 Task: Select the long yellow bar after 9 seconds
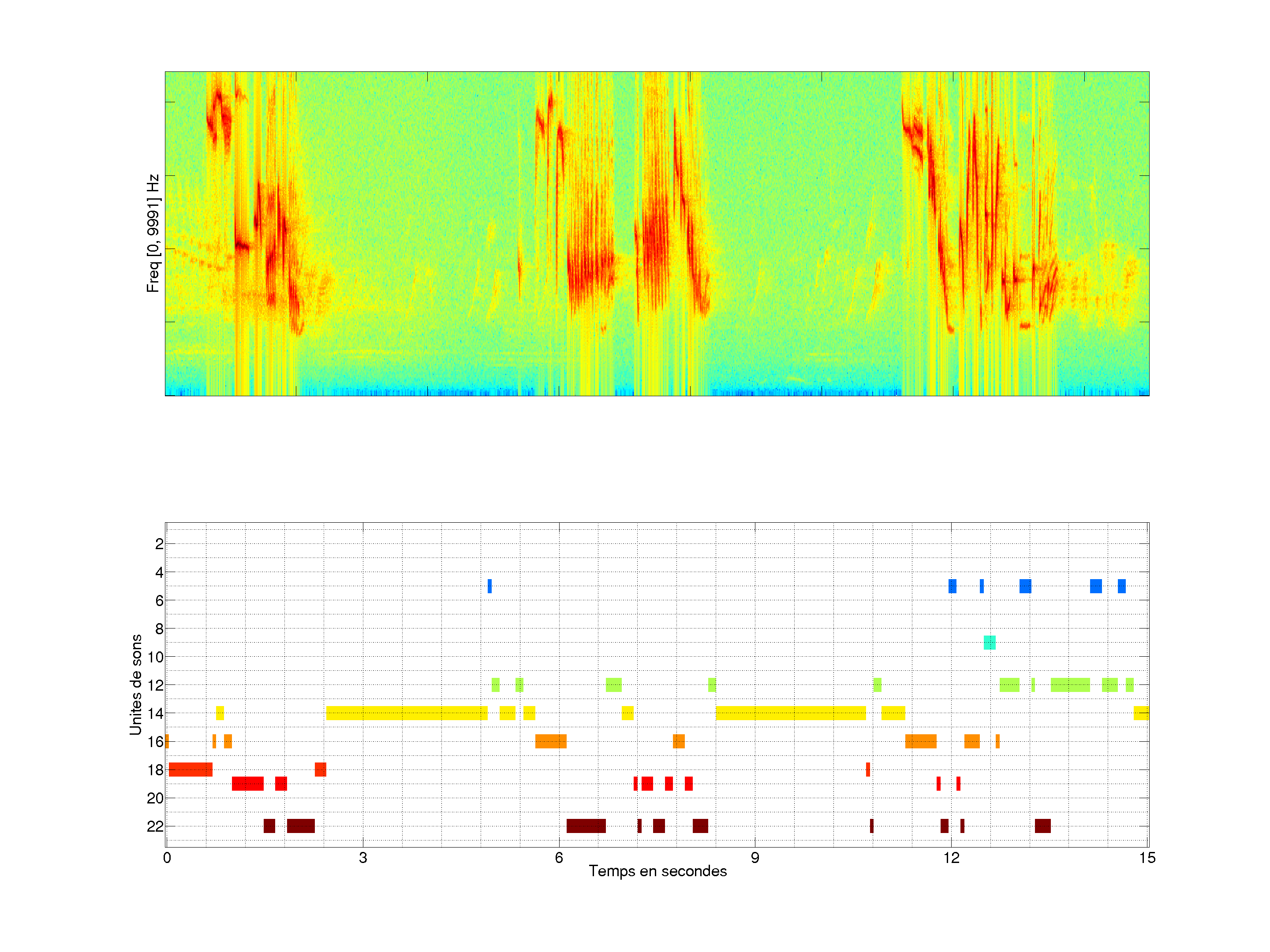tap(791, 713)
